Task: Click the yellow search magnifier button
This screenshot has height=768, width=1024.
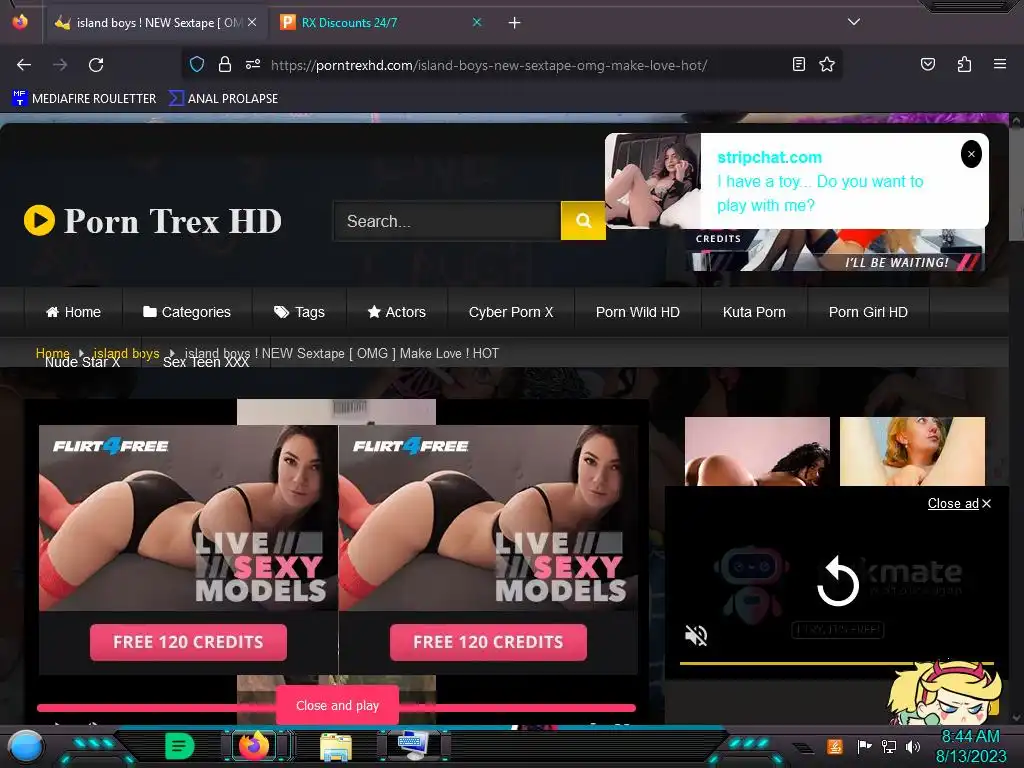Action: click(583, 221)
